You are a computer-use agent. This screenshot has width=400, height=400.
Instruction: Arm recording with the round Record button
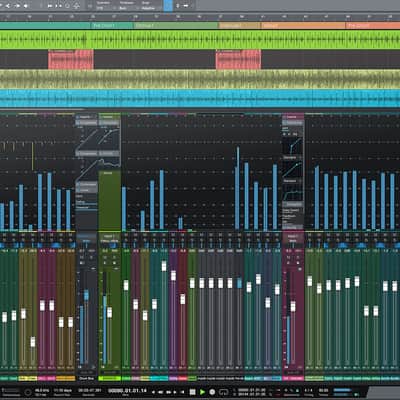[x=212, y=392]
